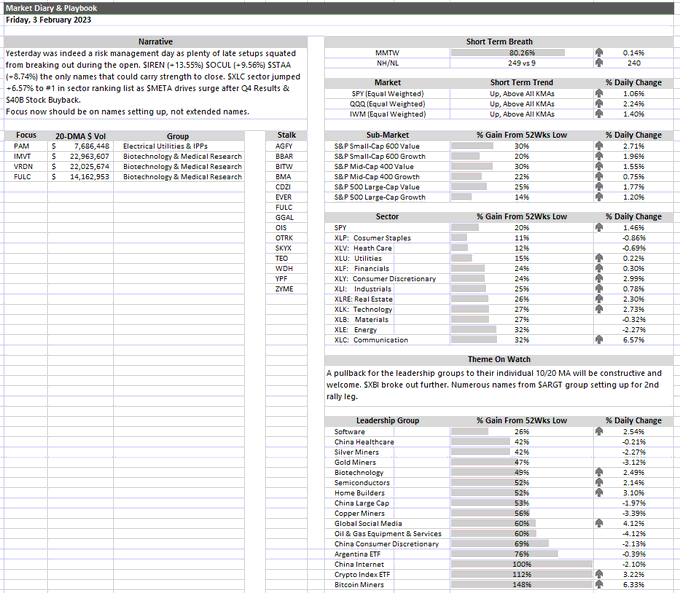This screenshot has height=593, width=680.
Task: Select the Electrical Utilities & IPPs group cell
Action: [179, 146]
